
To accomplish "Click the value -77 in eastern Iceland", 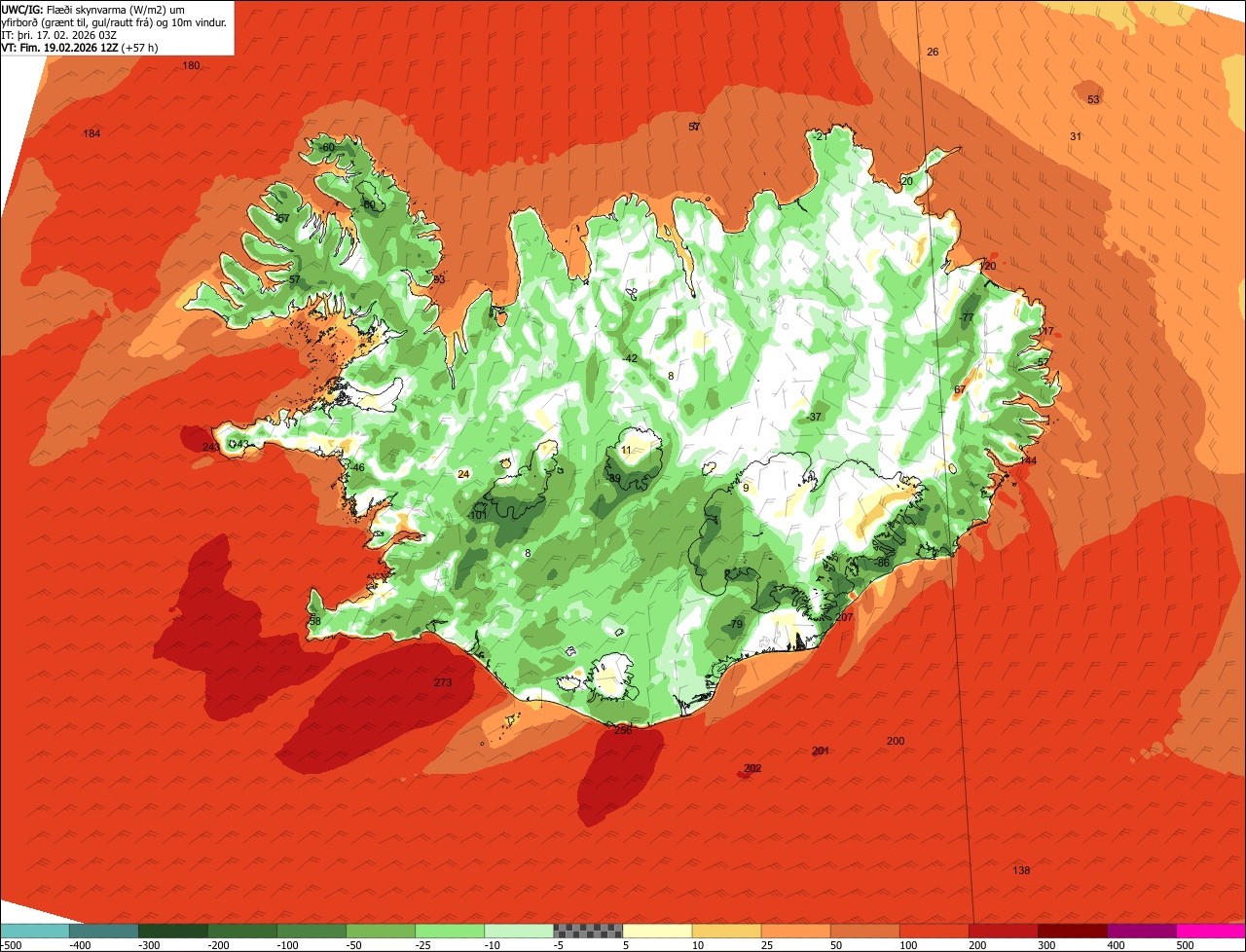I will (967, 318).
